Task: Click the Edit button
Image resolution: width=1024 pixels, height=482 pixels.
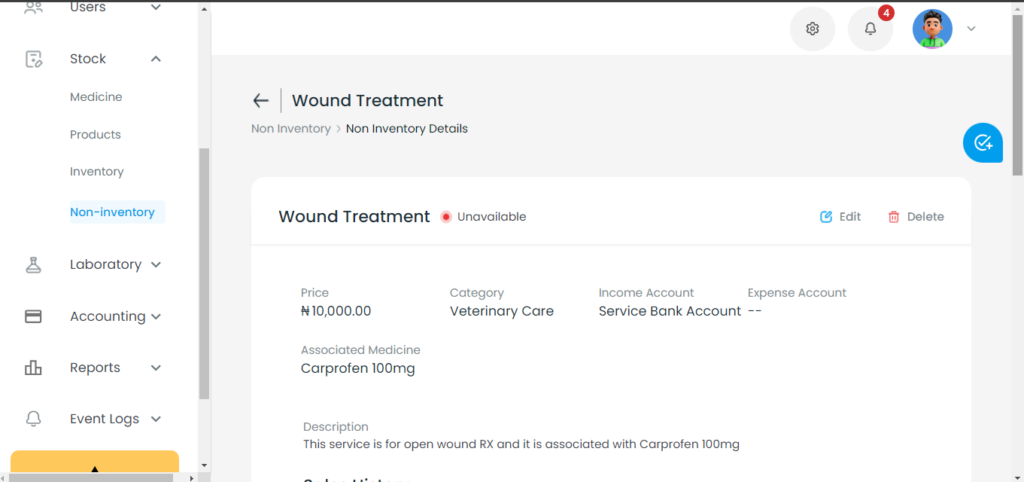Action: coord(840,217)
